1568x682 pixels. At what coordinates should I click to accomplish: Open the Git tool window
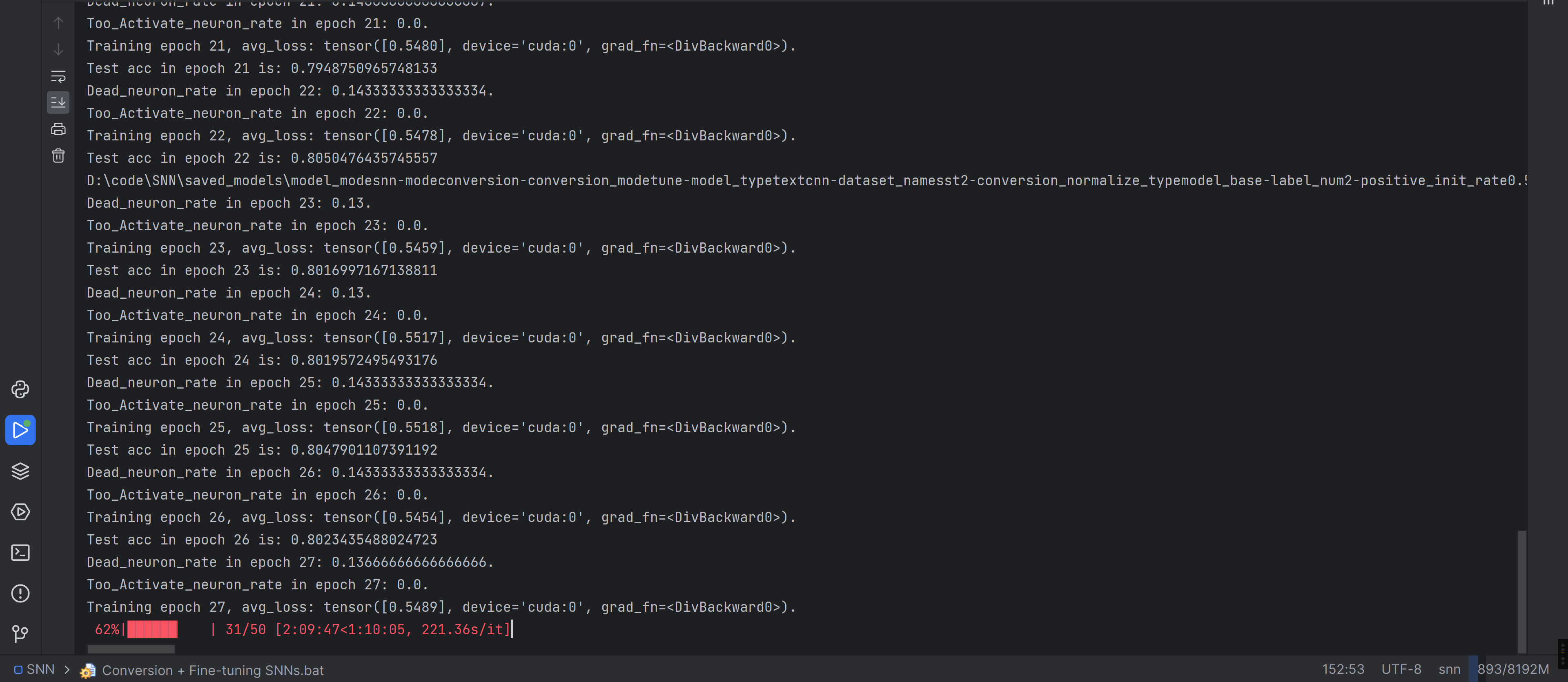(20, 634)
